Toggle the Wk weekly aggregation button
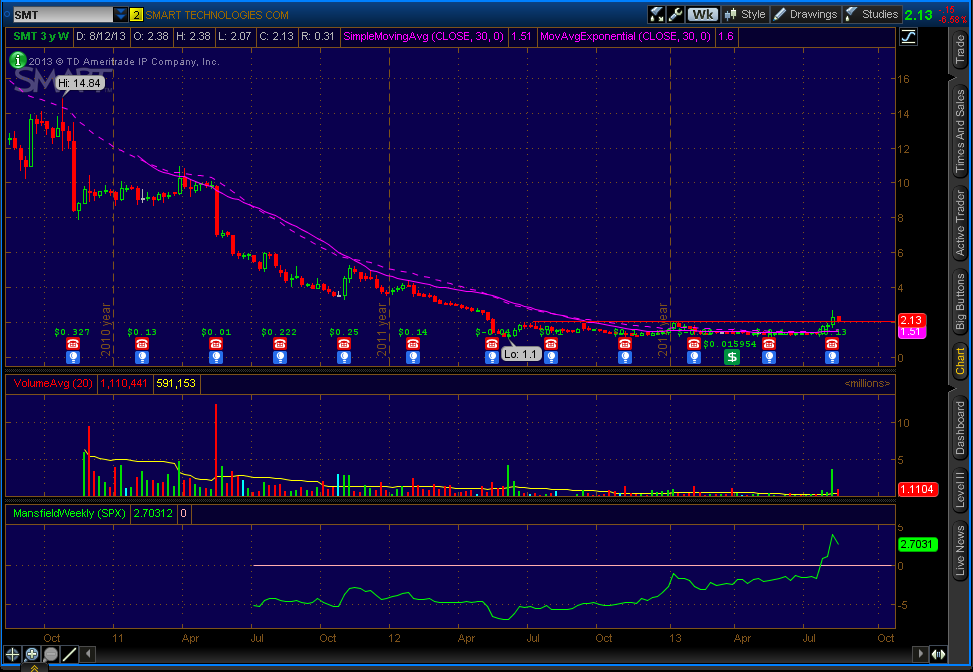973x672 pixels. point(705,14)
